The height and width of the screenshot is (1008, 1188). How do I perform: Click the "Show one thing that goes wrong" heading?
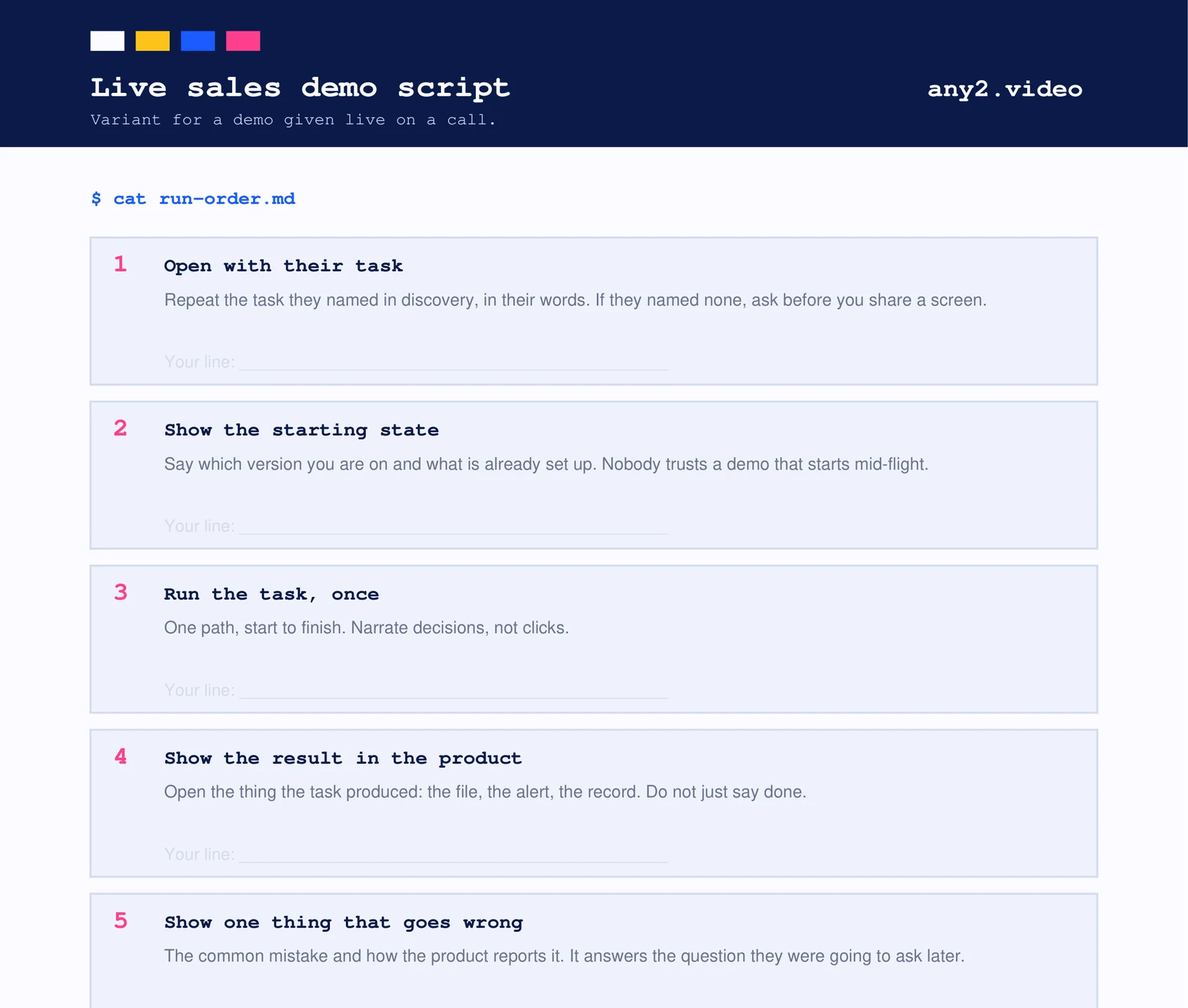343,922
